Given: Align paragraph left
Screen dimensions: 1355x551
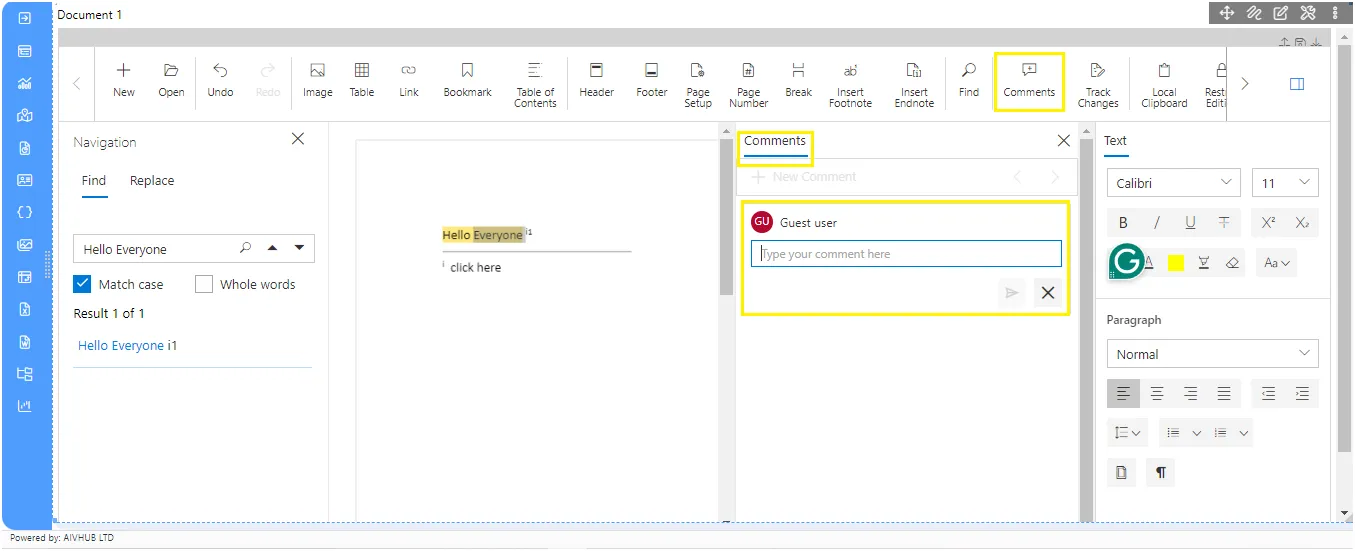Looking at the screenshot, I should pyautogui.click(x=1123, y=393).
